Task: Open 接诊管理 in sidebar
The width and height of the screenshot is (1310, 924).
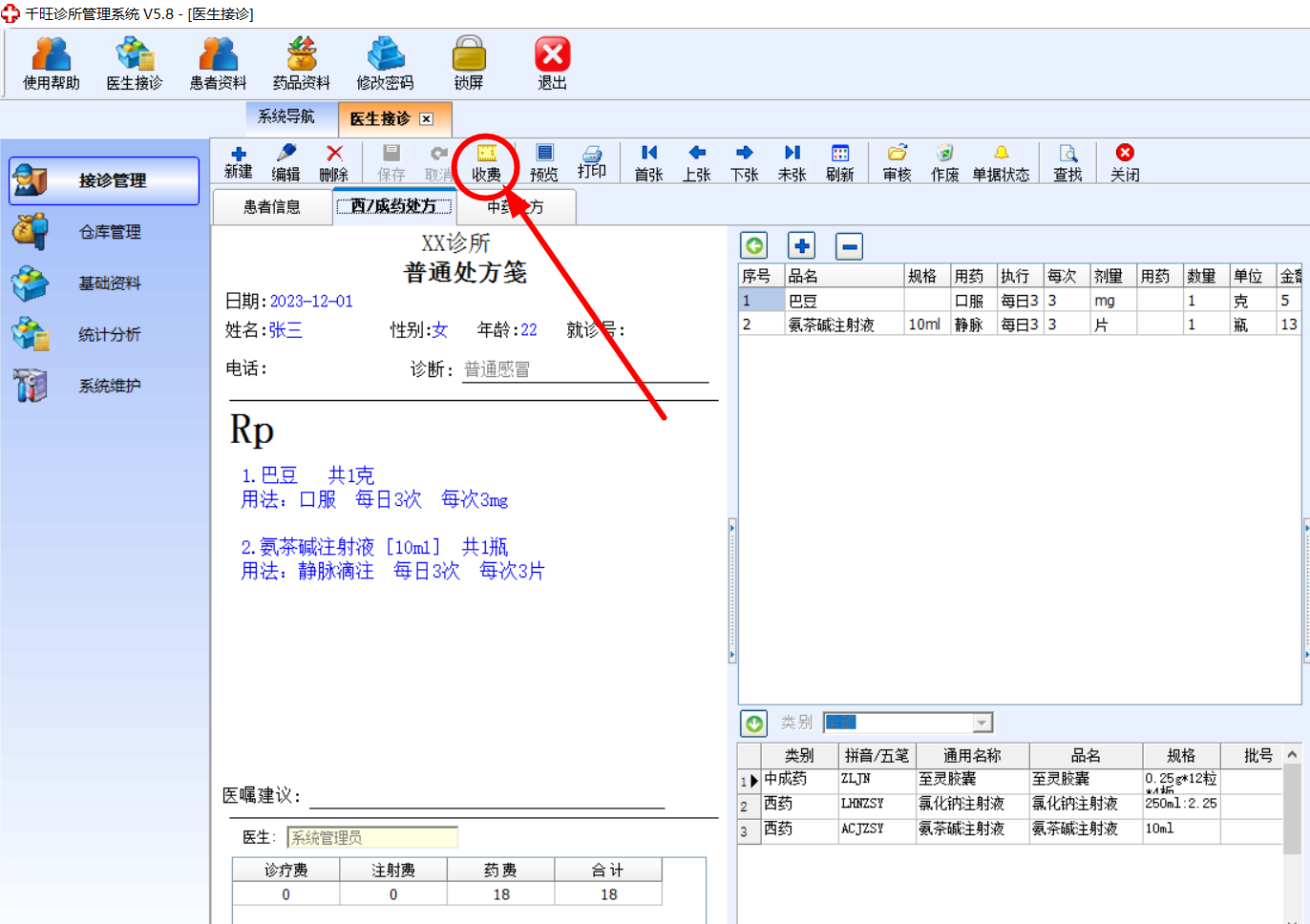Action: click(x=104, y=180)
